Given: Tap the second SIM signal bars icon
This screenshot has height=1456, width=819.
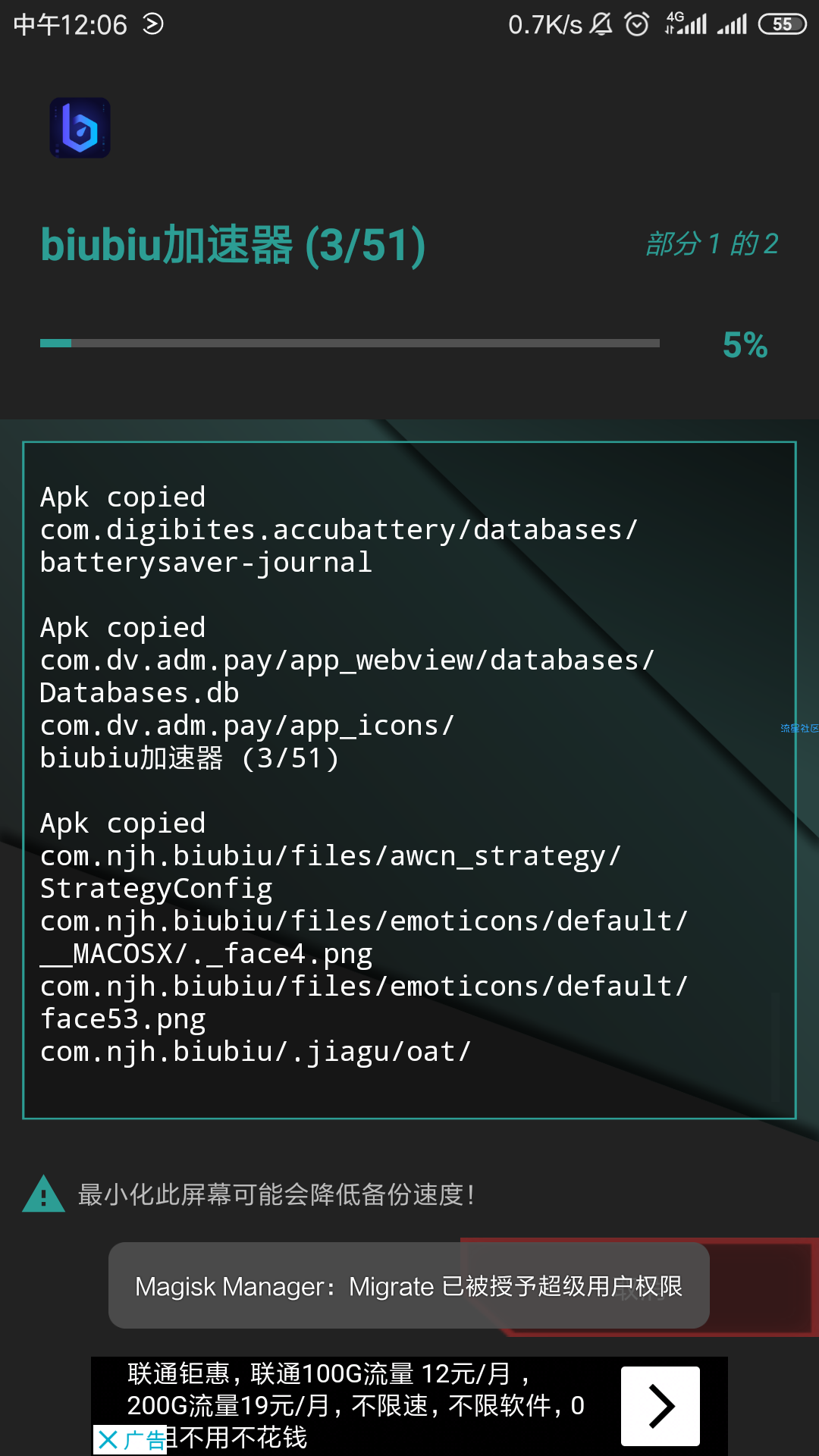Looking at the screenshot, I should [x=732, y=24].
